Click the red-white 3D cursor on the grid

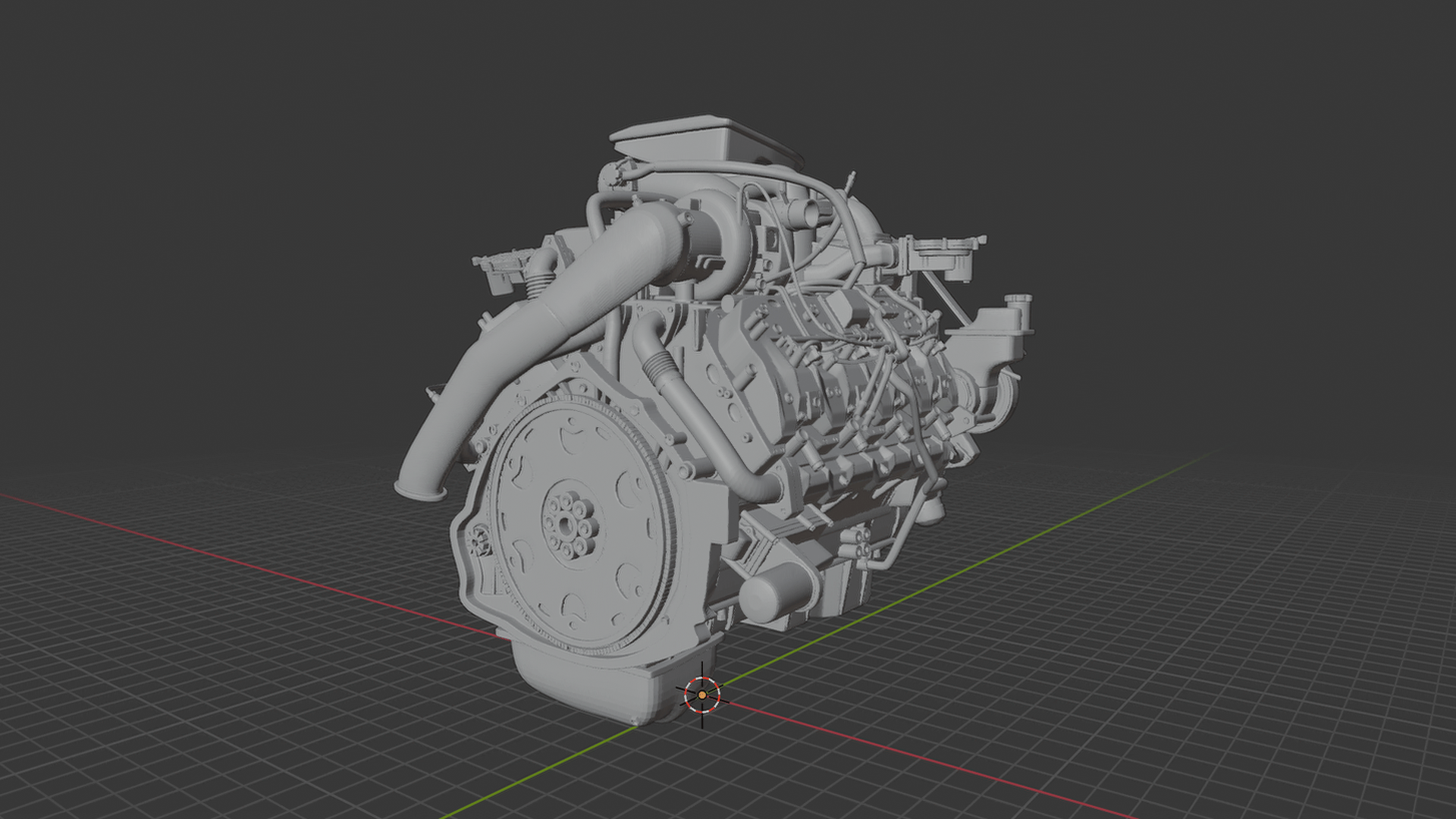(x=702, y=695)
